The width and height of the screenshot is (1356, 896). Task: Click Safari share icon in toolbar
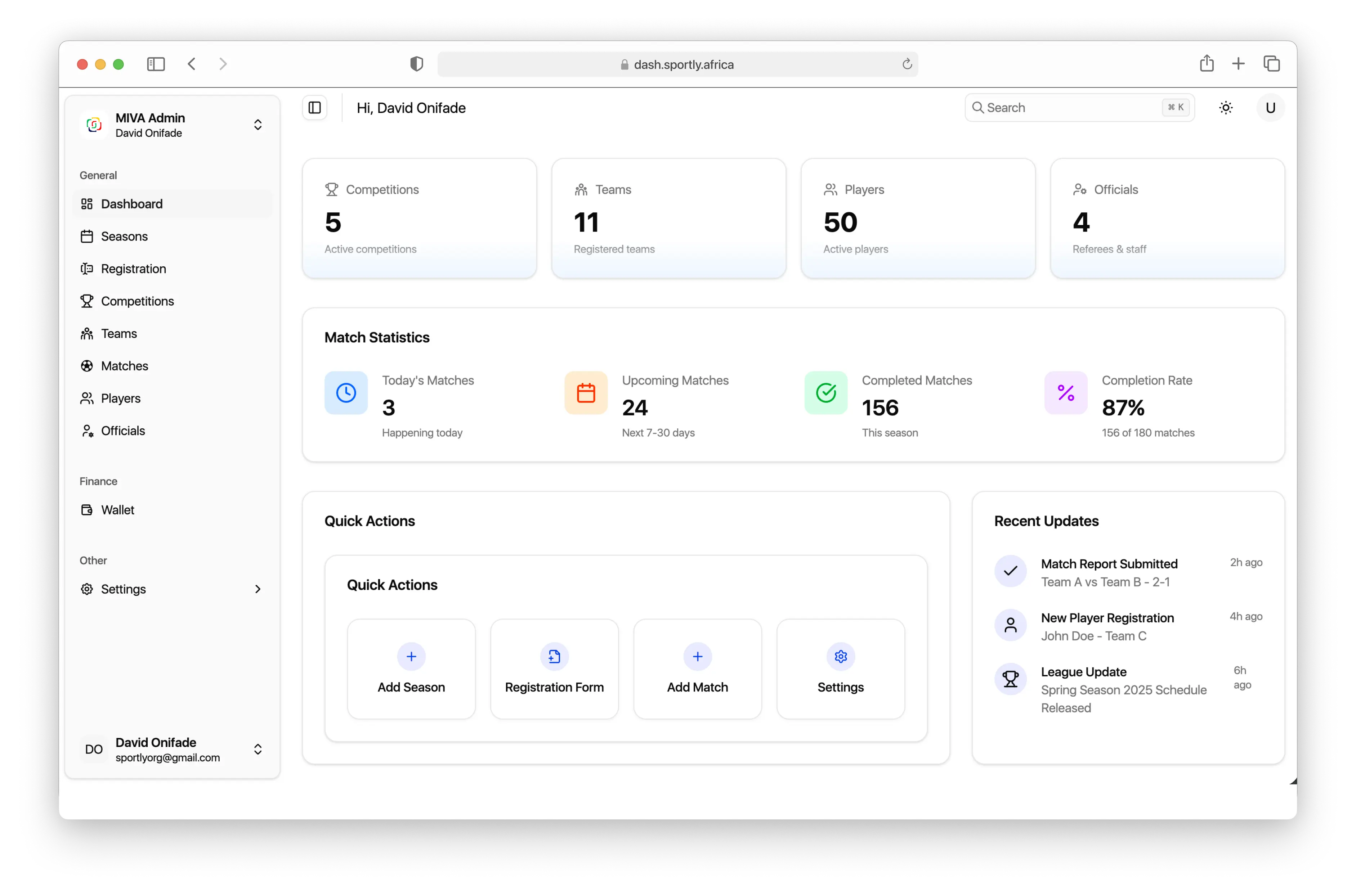pyautogui.click(x=1206, y=63)
